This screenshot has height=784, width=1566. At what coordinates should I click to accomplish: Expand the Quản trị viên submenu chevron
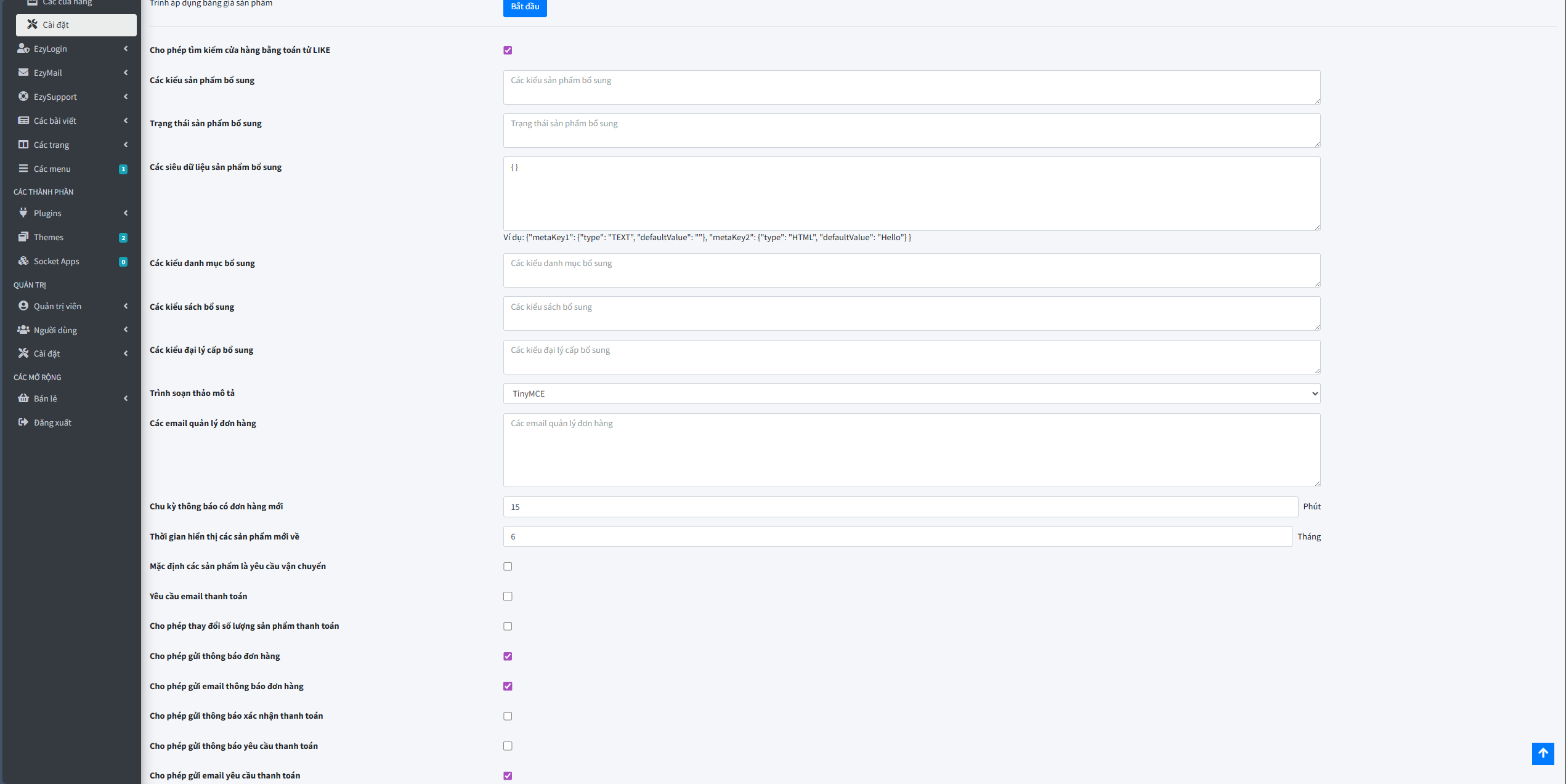[x=126, y=306]
